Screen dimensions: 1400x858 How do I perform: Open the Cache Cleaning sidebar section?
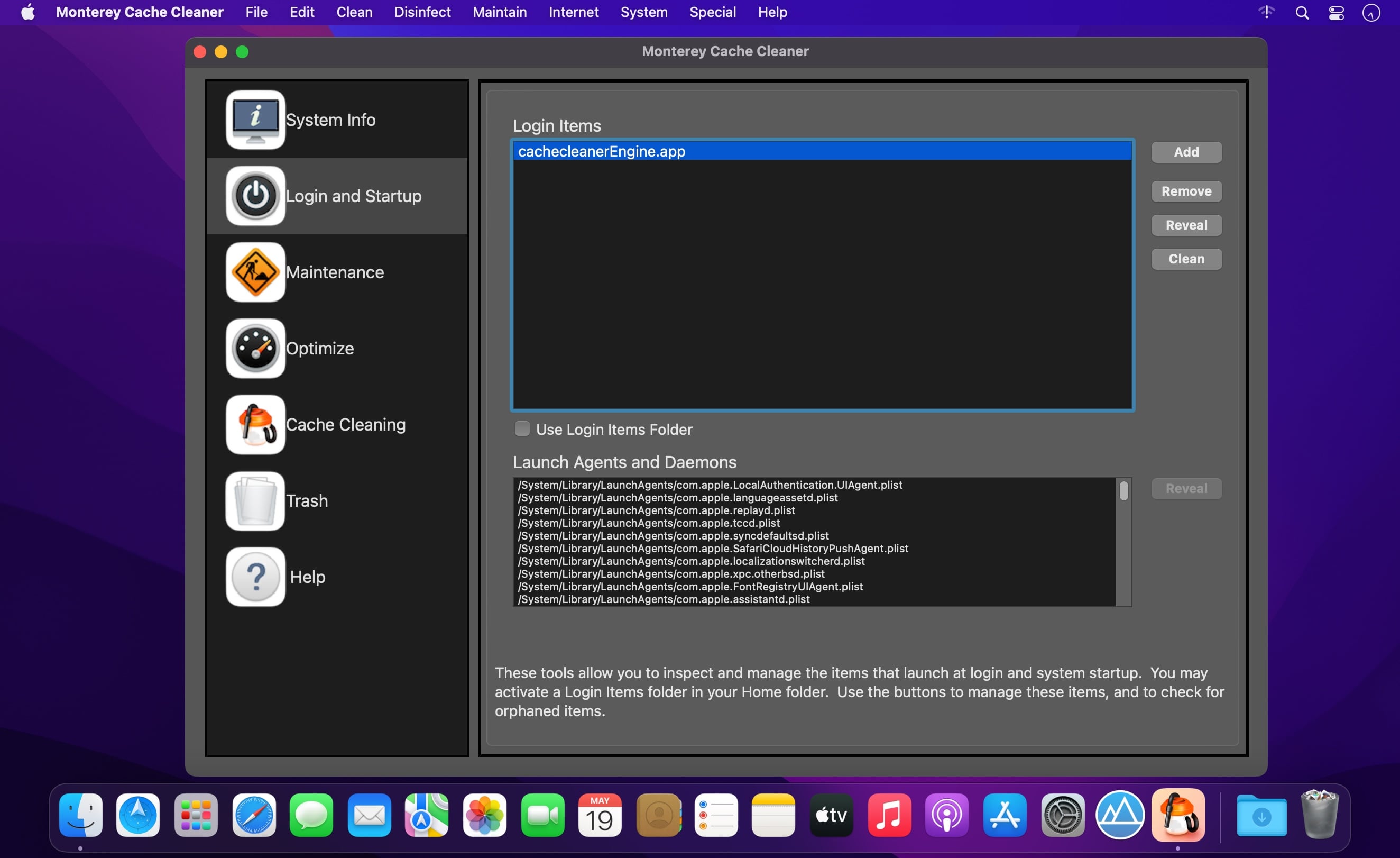(x=337, y=425)
